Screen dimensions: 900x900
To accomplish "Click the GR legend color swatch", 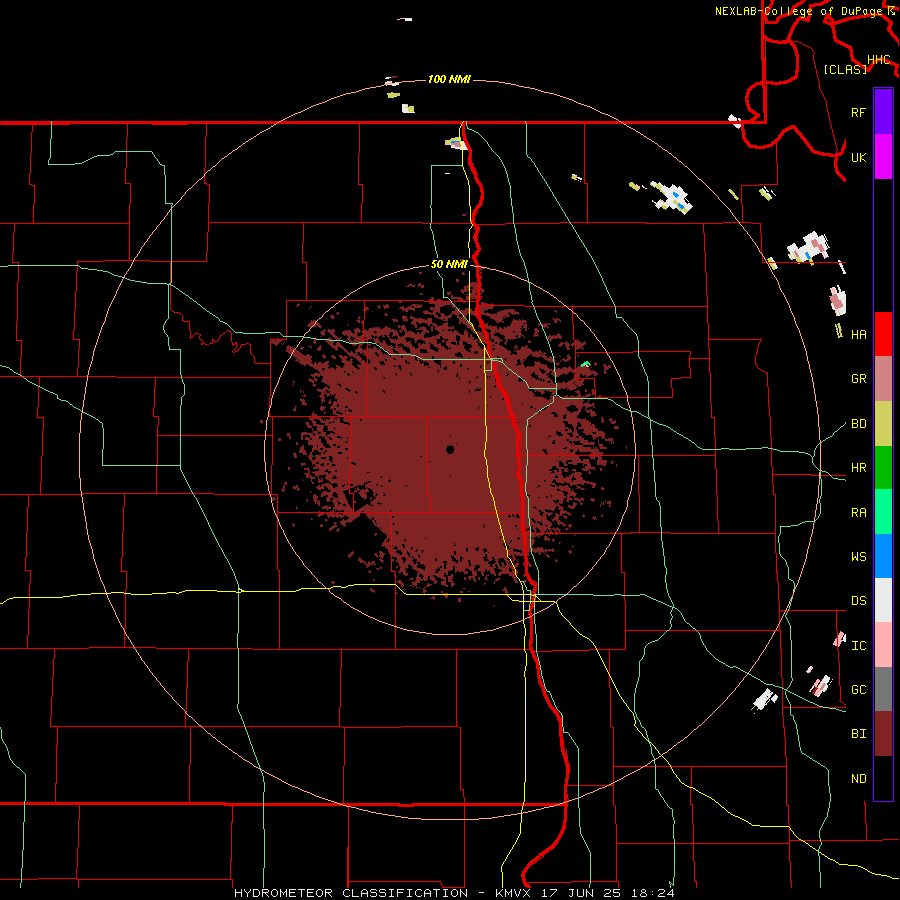I will pos(883,379).
